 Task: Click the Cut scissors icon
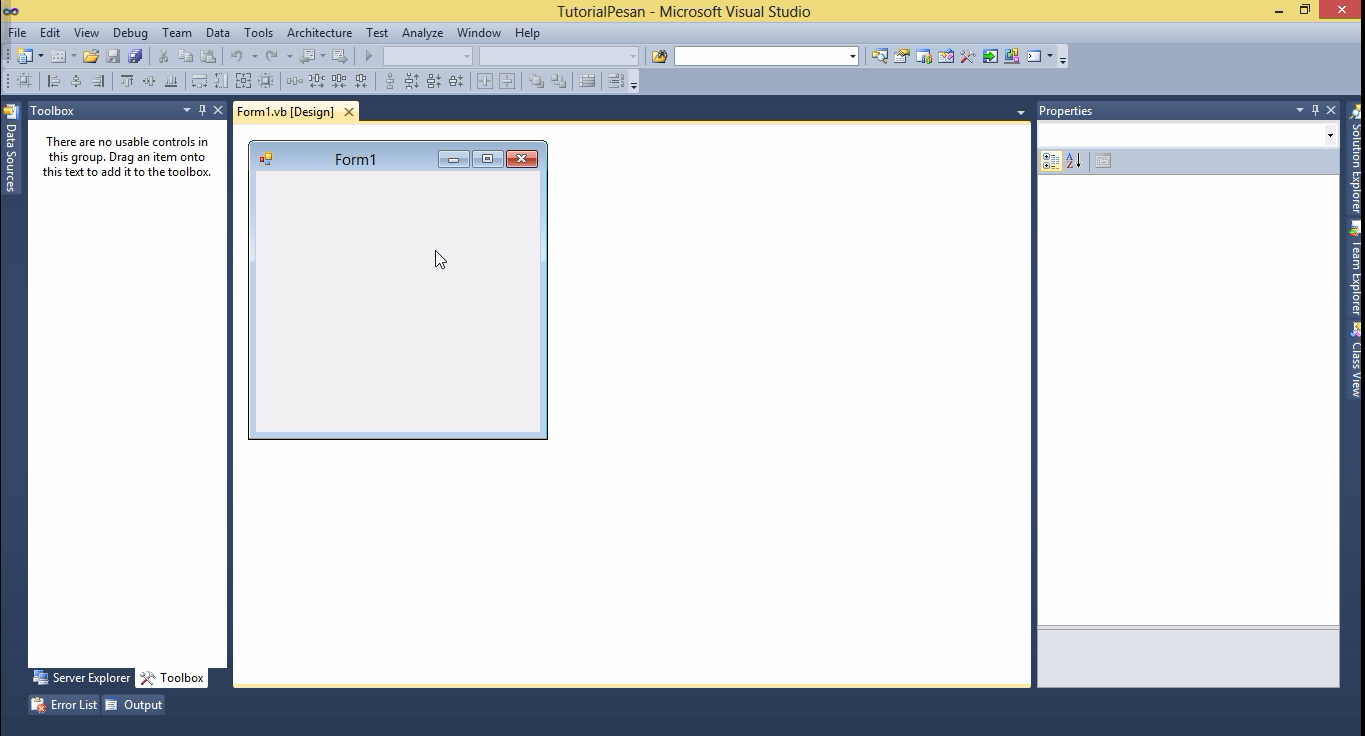(x=164, y=56)
